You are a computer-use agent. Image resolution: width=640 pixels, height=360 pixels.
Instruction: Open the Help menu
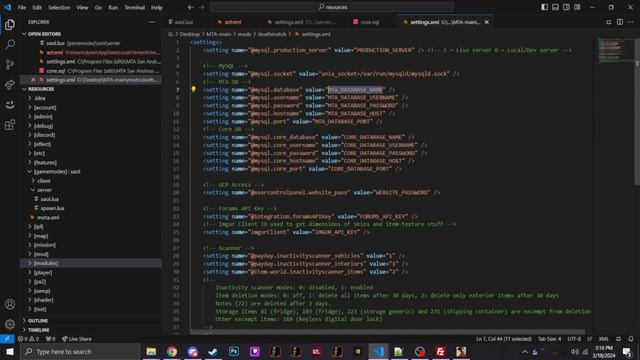coord(157,7)
